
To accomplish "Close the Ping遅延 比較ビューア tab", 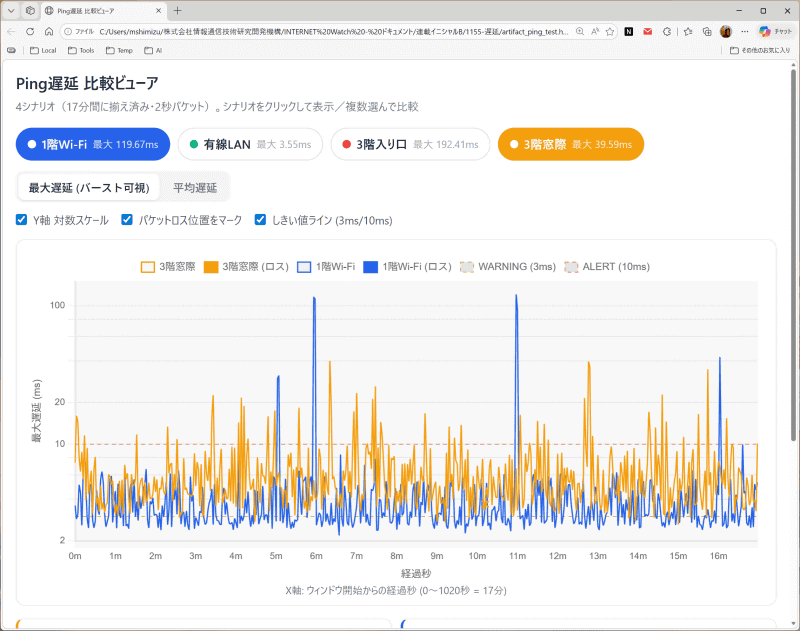I will click(x=159, y=10).
